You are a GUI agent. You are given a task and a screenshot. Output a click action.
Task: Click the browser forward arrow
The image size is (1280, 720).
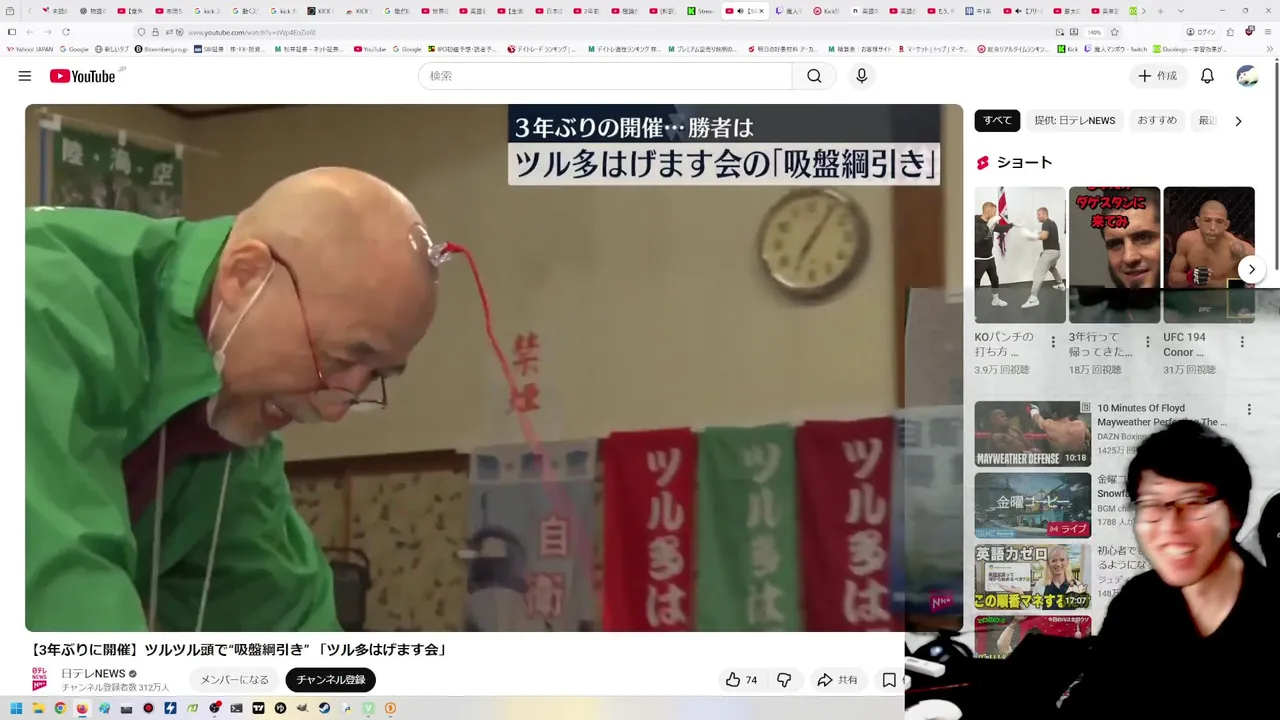(x=48, y=32)
